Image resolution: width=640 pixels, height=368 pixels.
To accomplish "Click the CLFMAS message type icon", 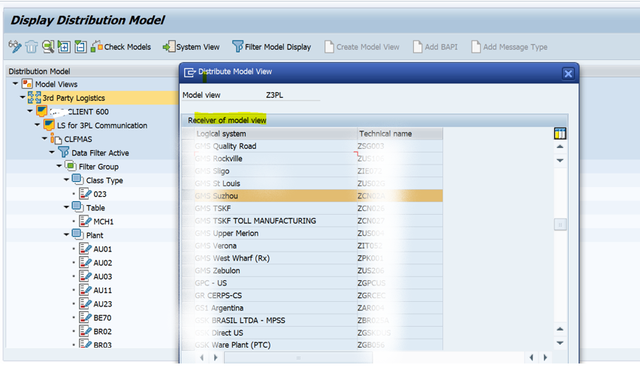I will click(x=56, y=139).
